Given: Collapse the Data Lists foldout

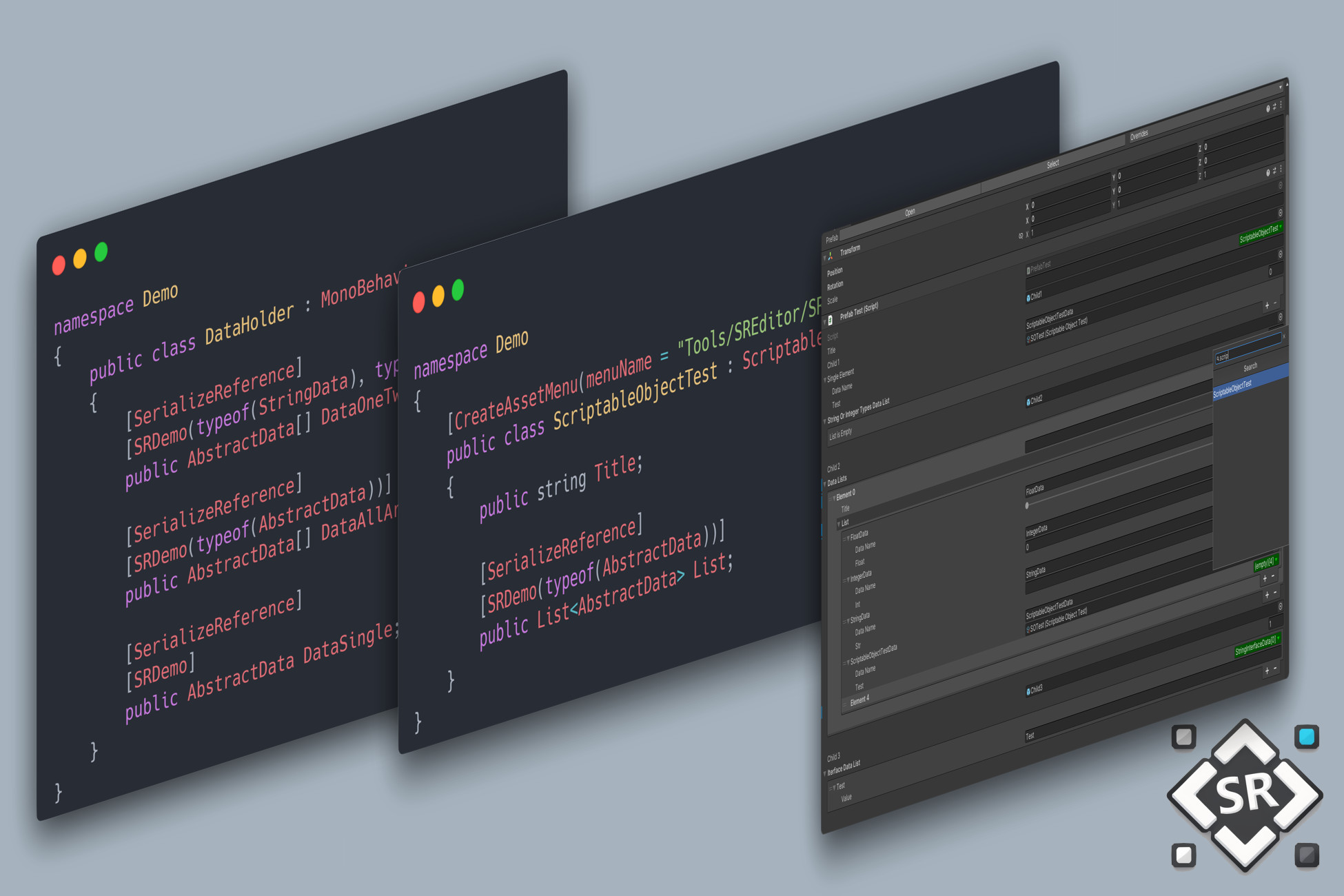Looking at the screenshot, I should coord(824,484).
